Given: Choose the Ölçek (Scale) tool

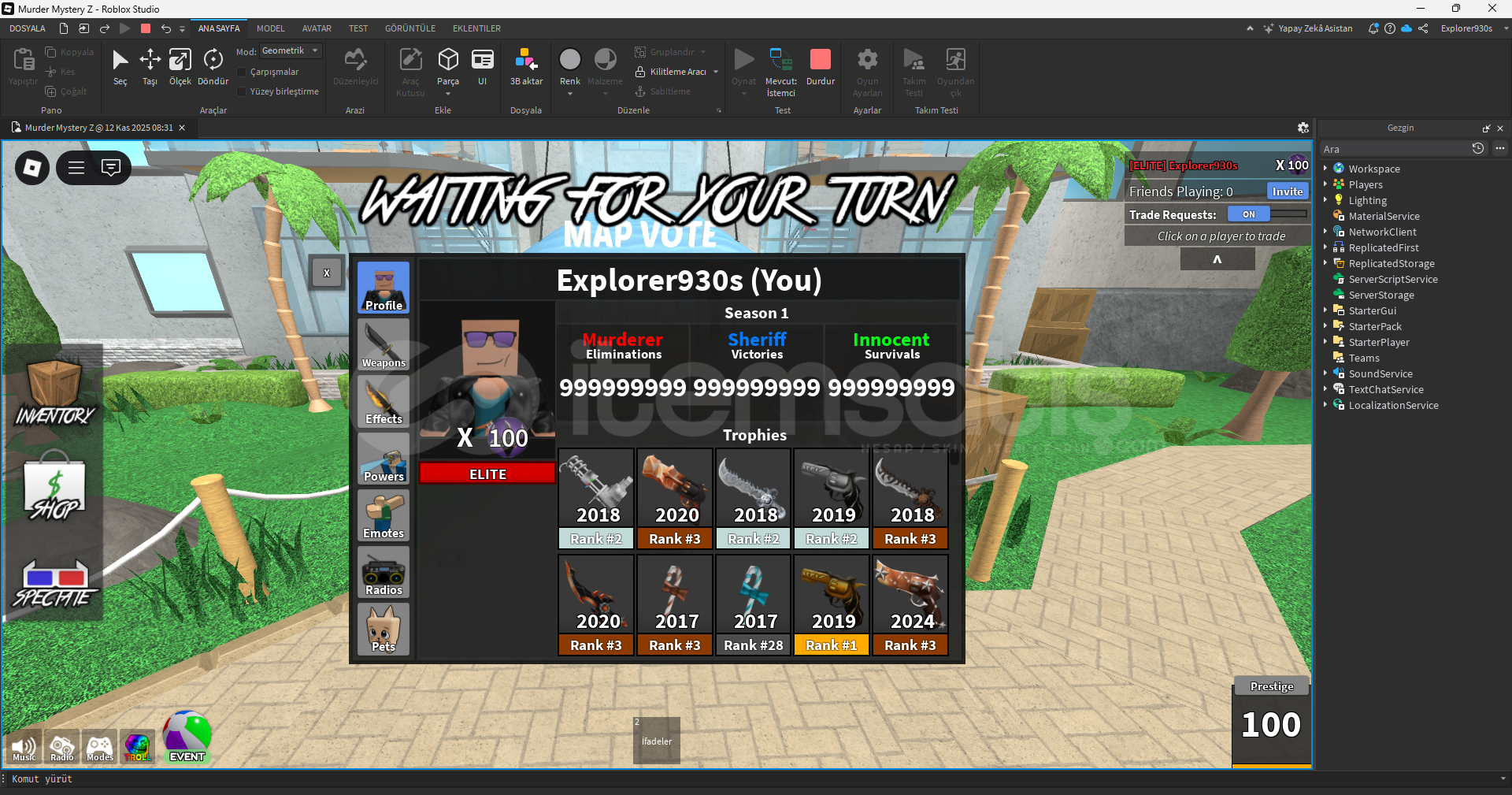Looking at the screenshot, I should (x=180, y=67).
